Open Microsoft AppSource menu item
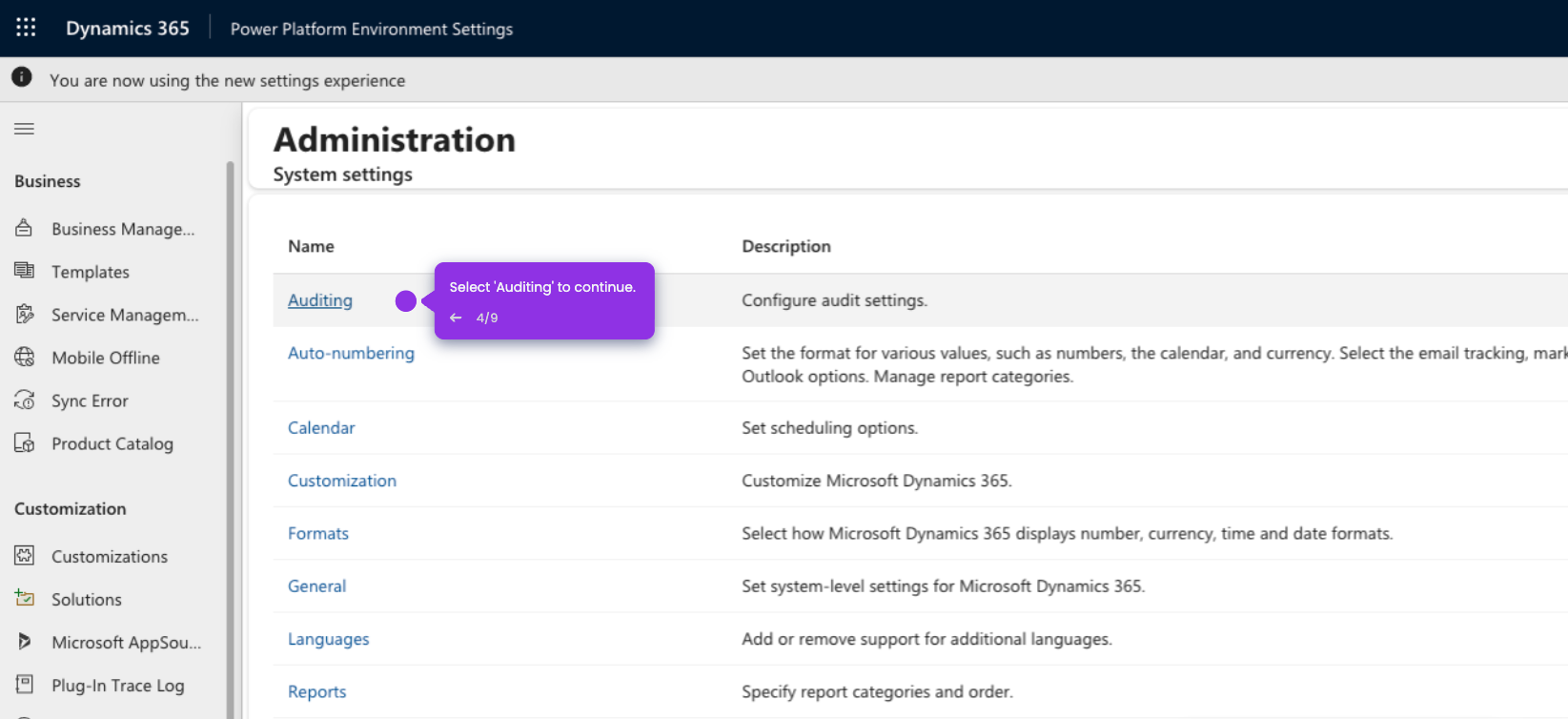The width and height of the screenshot is (1568, 719). point(126,643)
